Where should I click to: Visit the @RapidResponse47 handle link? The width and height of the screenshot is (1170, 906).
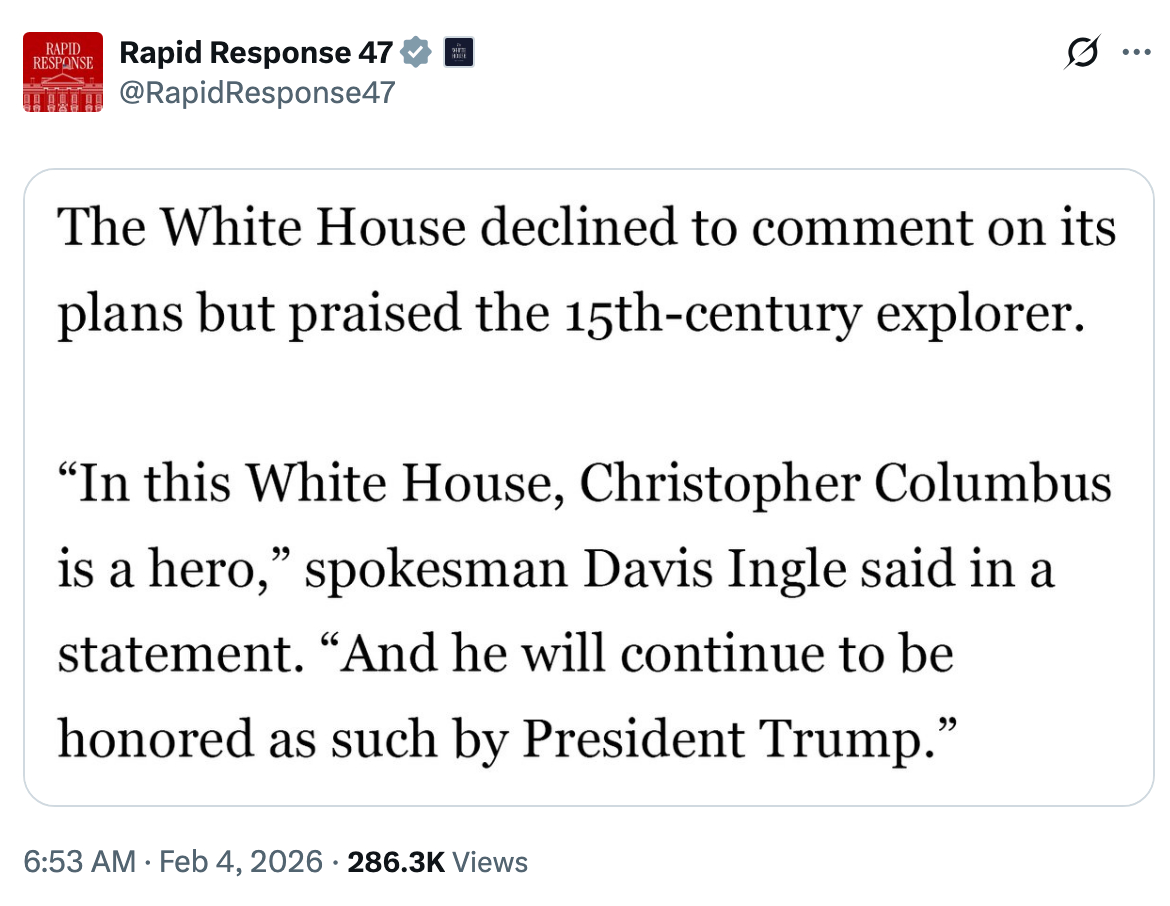click(257, 93)
